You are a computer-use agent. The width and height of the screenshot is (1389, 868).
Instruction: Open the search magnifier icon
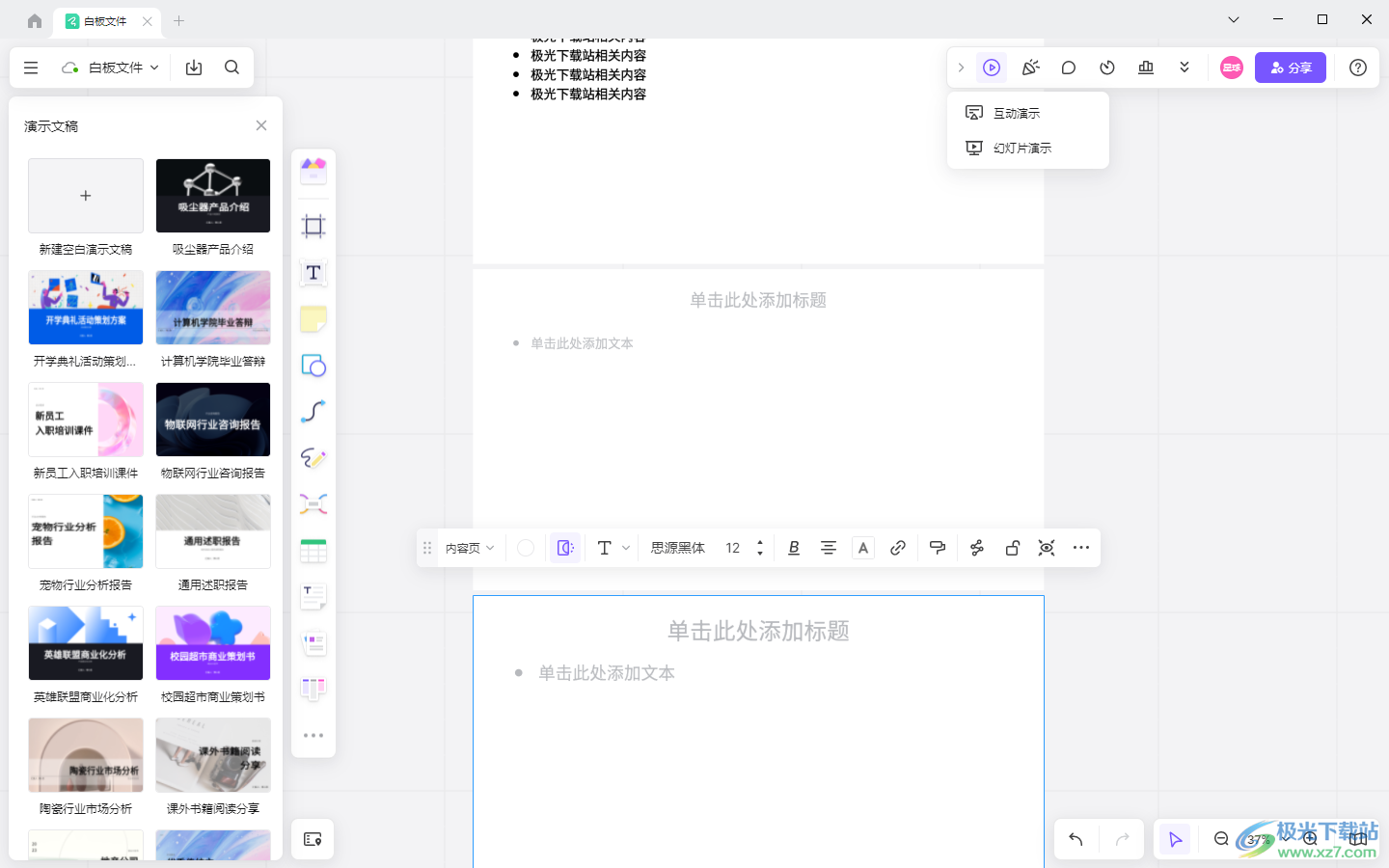(231, 68)
